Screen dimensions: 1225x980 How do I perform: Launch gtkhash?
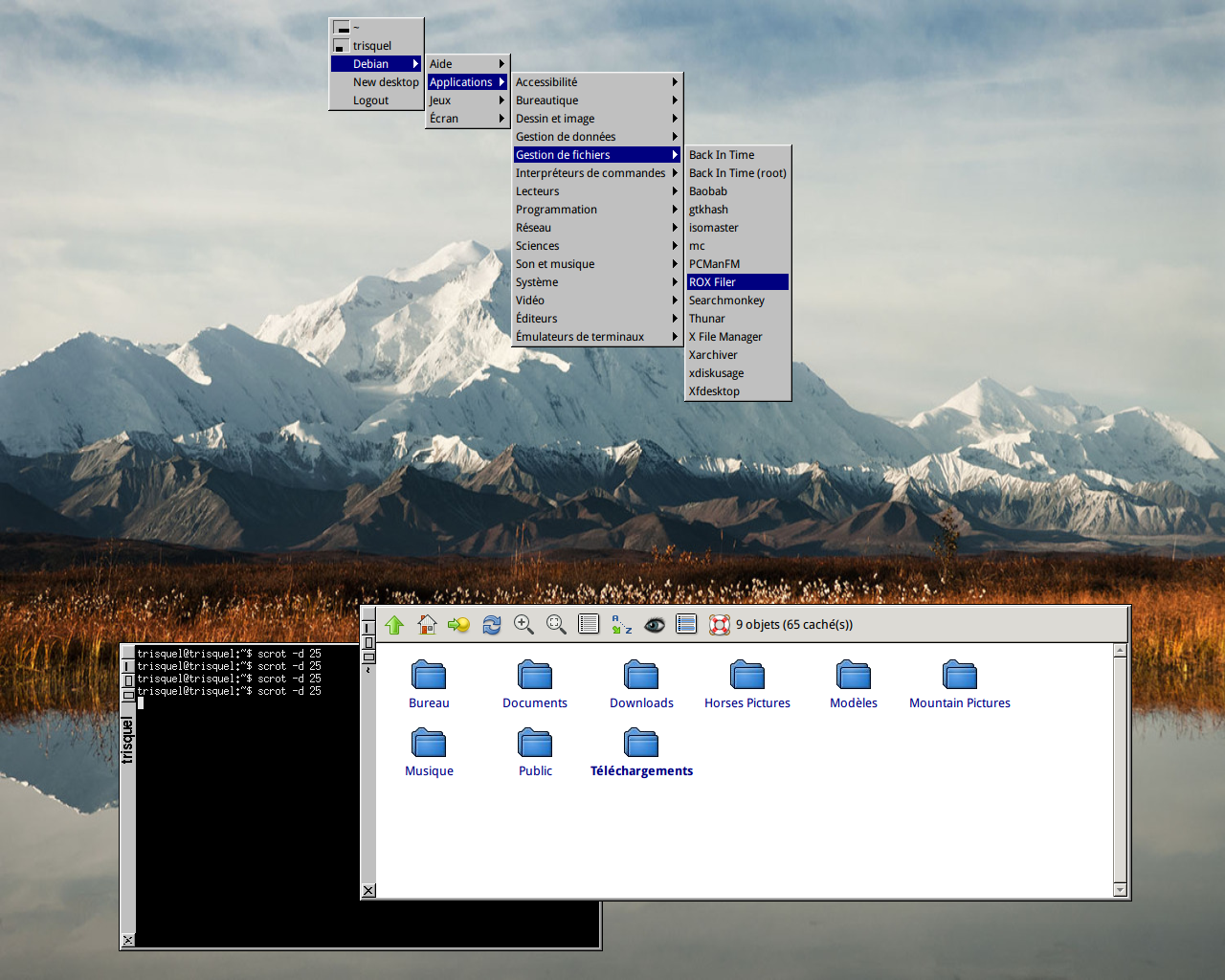pos(738,210)
